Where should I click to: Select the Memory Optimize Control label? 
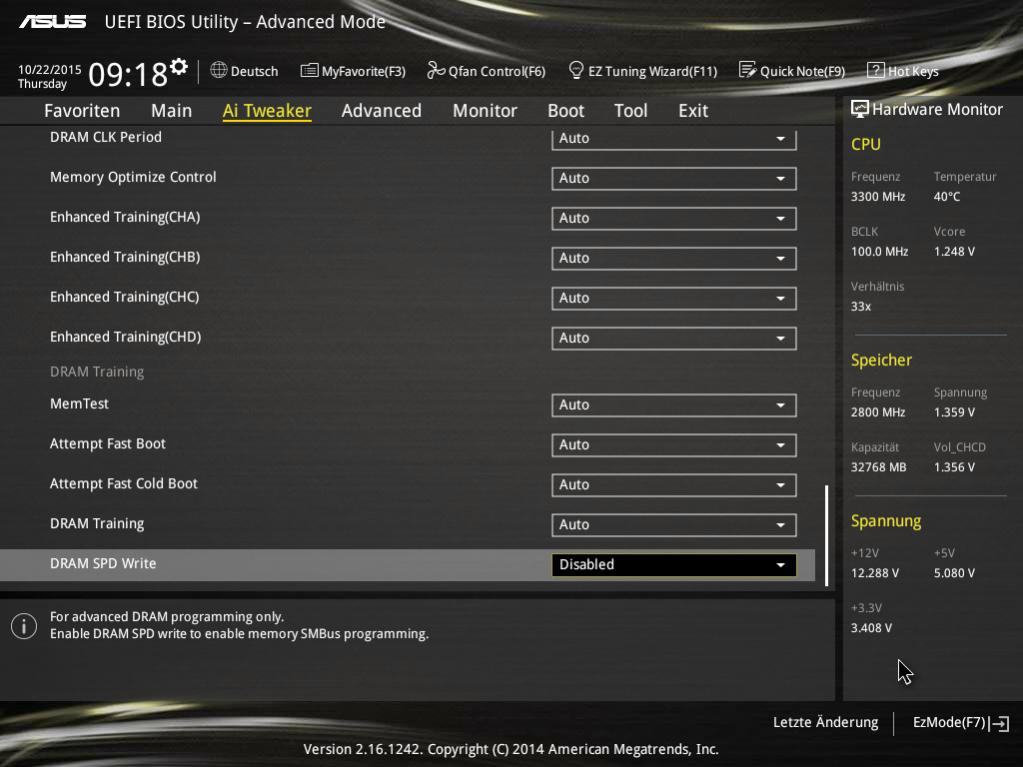pyautogui.click(x=133, y=177)
